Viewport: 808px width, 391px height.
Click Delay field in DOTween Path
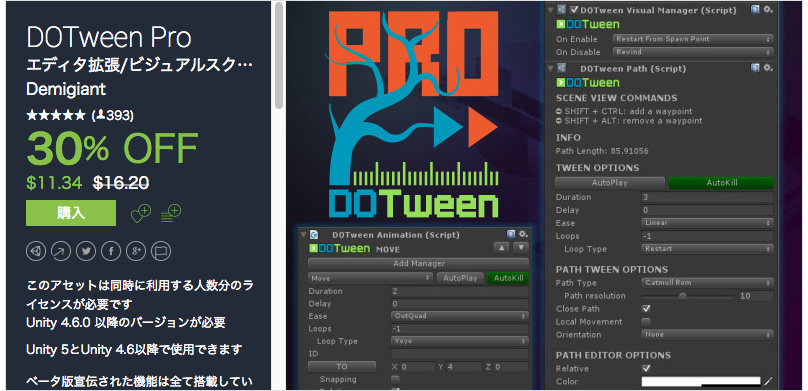pyautogui.click(x=708, y=210)
